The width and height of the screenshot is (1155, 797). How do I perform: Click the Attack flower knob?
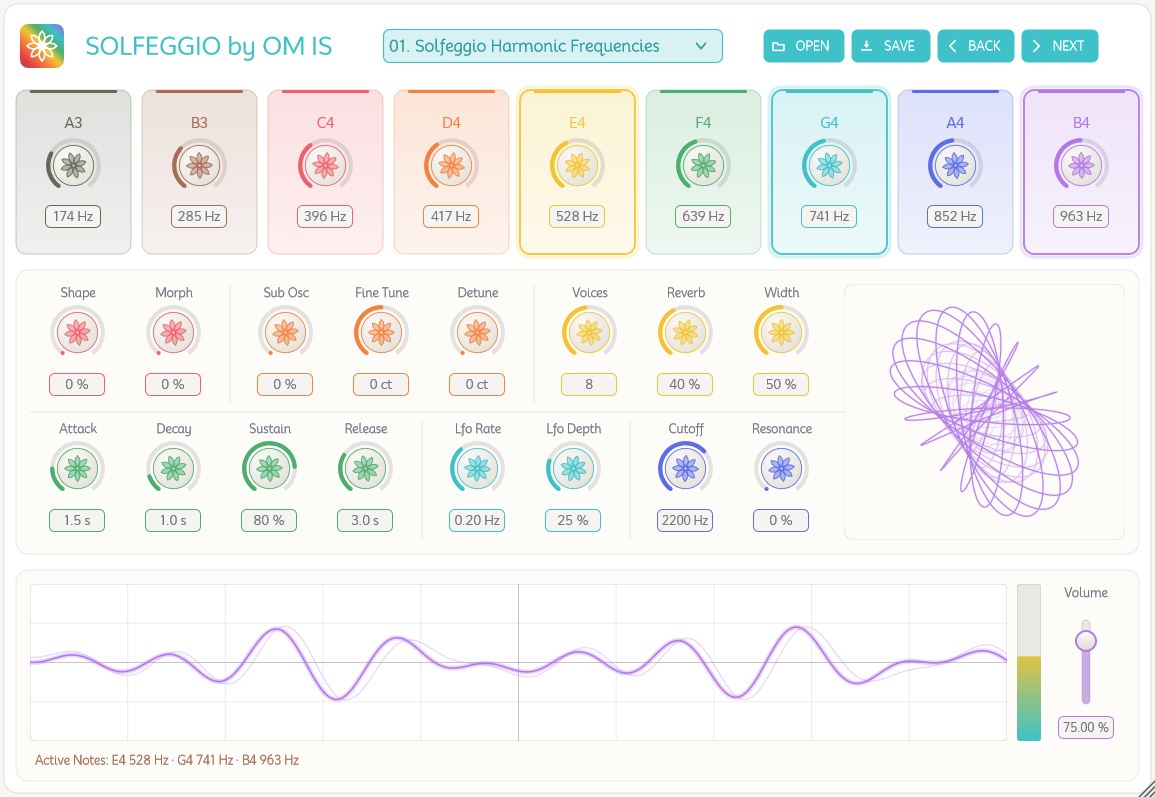tap(77, 468)
